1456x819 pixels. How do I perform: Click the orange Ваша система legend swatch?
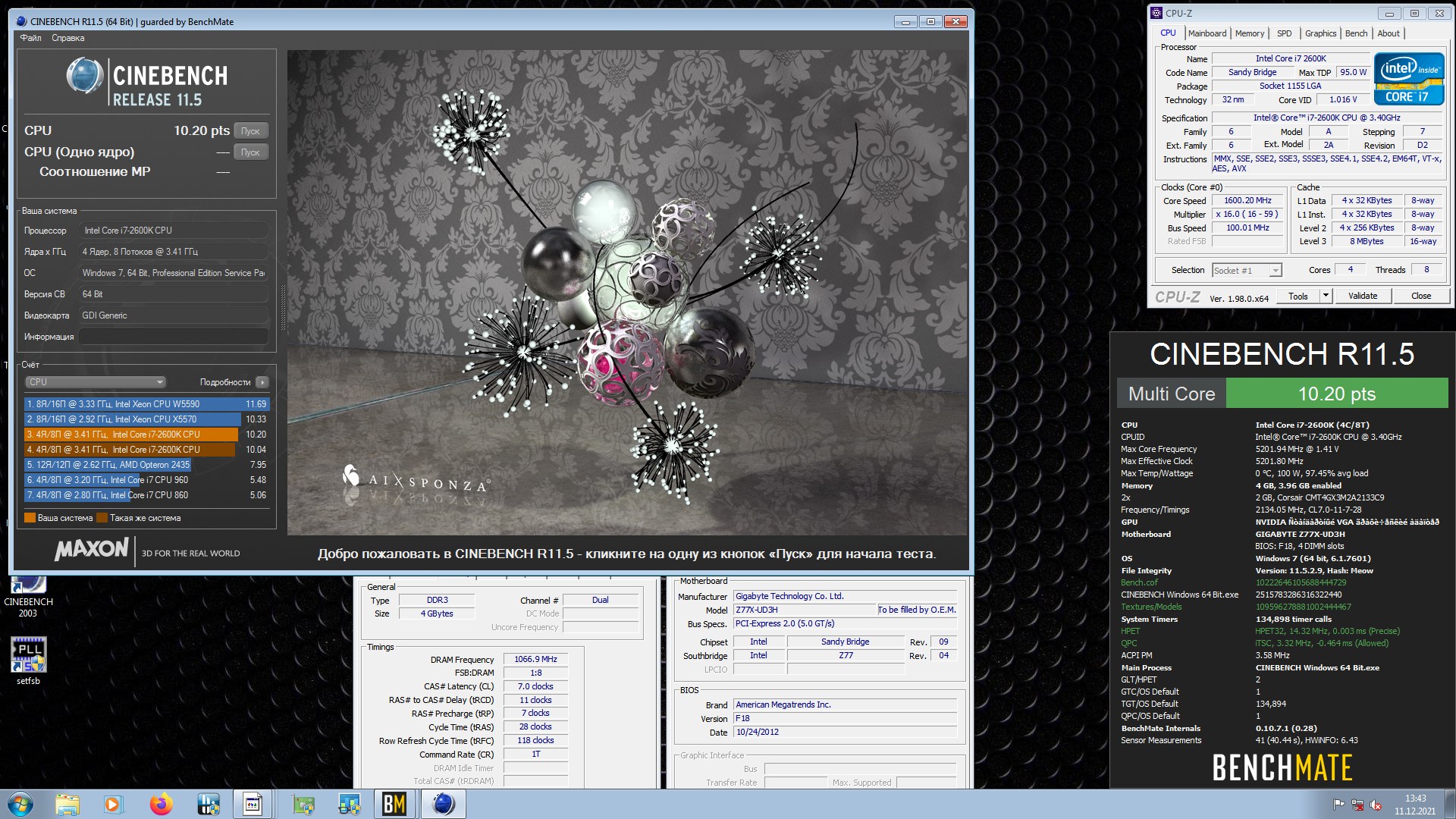coord(30,518)
